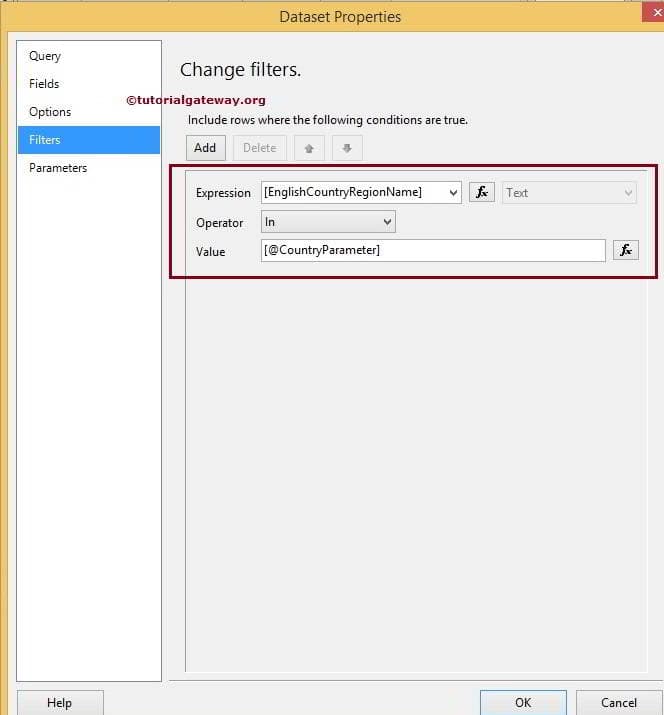Image resolution: width=664 pixels, height=715 pixels.
Task: Go to the Parameters page
Action: pos(58,168)
